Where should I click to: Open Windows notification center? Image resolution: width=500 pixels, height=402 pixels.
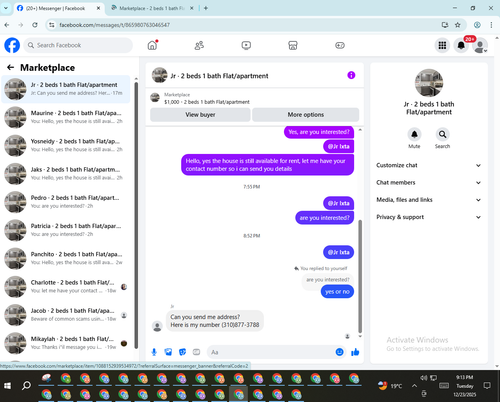pos(487,386)
